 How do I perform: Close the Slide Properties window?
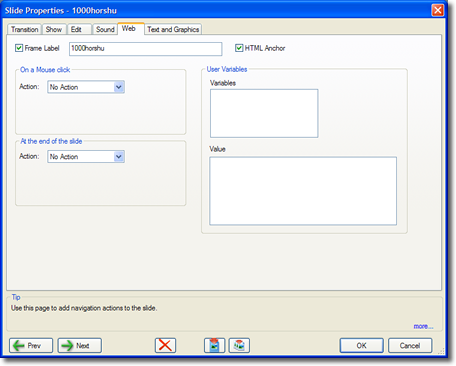click(438, 10)
